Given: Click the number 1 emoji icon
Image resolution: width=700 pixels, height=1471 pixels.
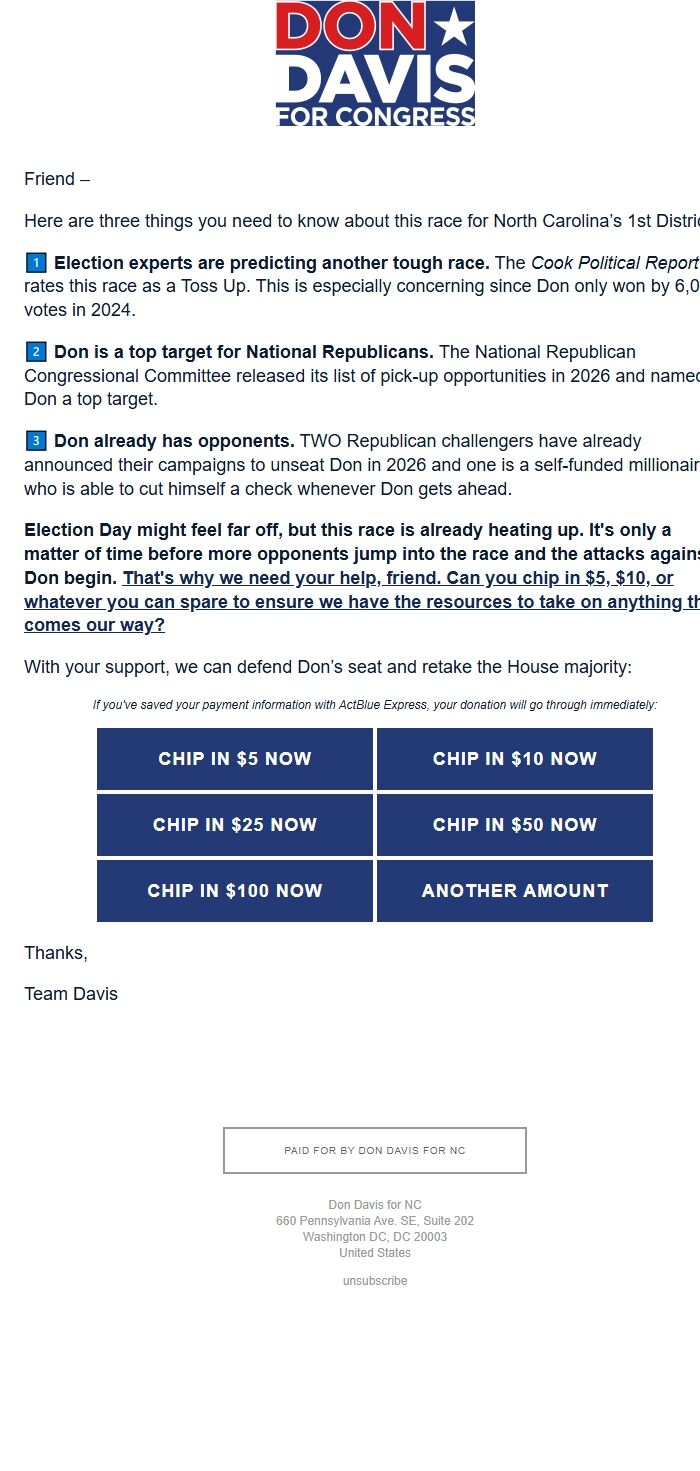Looking at the screenshot, I should pyautogui.click(x=36, y=263).
